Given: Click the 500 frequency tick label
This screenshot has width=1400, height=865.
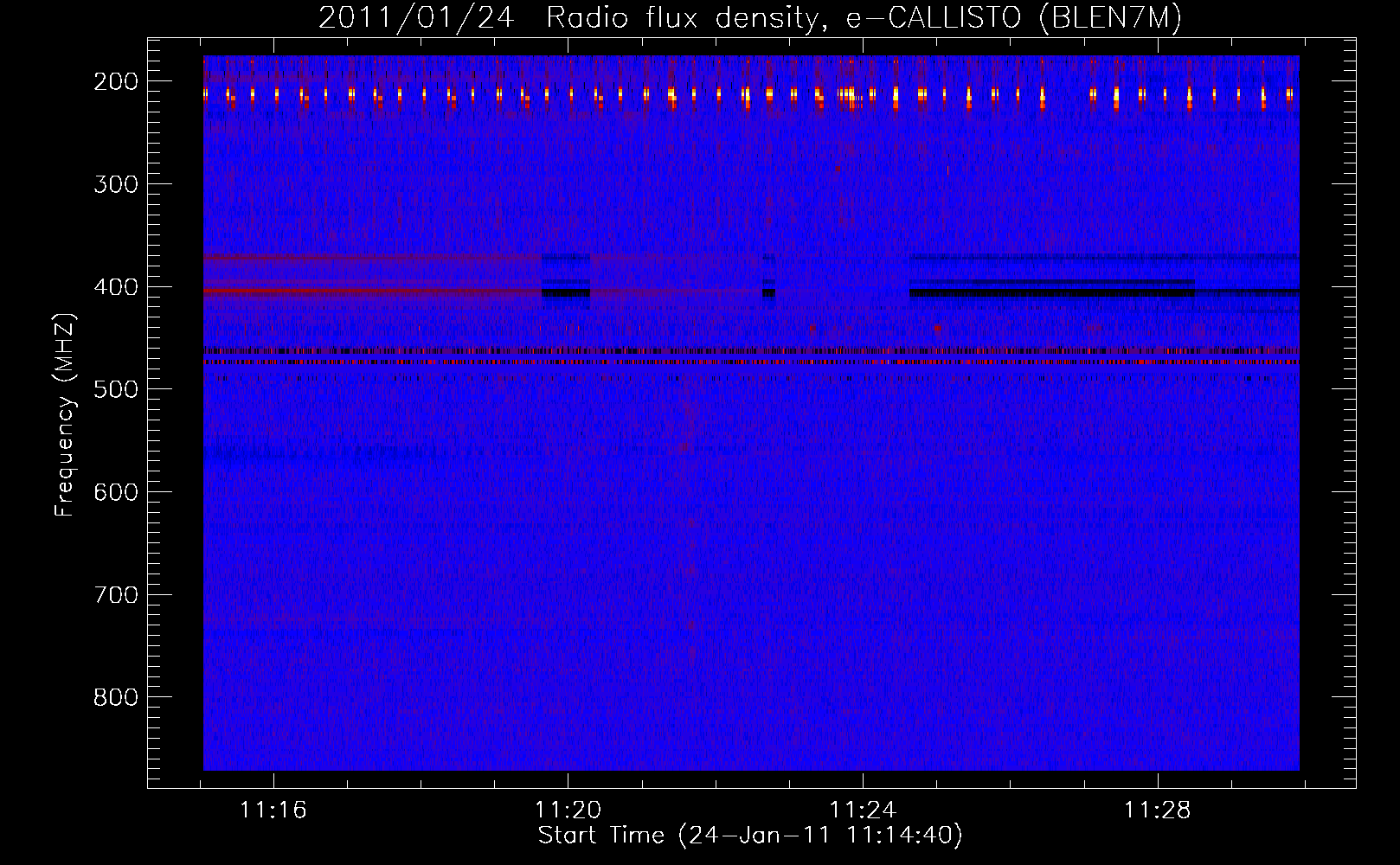Looking at the screenshot, I should click(115, 389).
